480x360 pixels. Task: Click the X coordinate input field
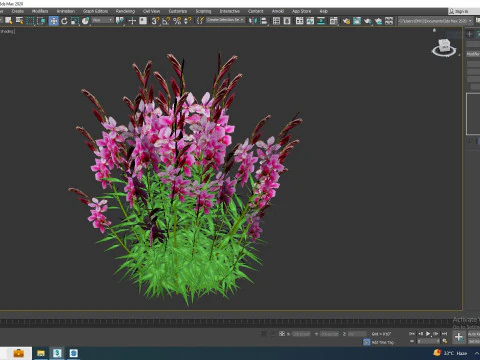[x=301, y=334]
